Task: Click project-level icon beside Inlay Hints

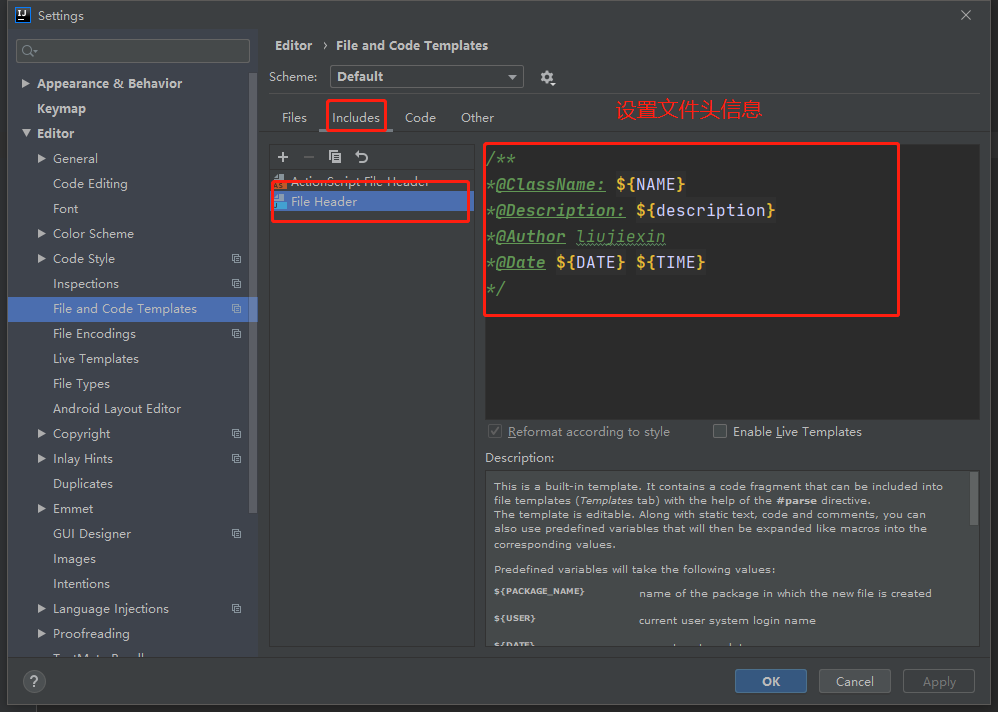Action: click(236, 459)
